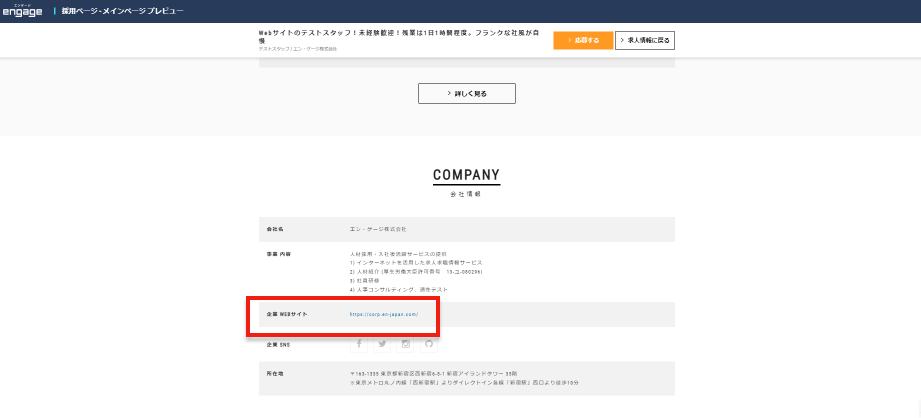Click the orange 応募する apply button

coord(583,41)
